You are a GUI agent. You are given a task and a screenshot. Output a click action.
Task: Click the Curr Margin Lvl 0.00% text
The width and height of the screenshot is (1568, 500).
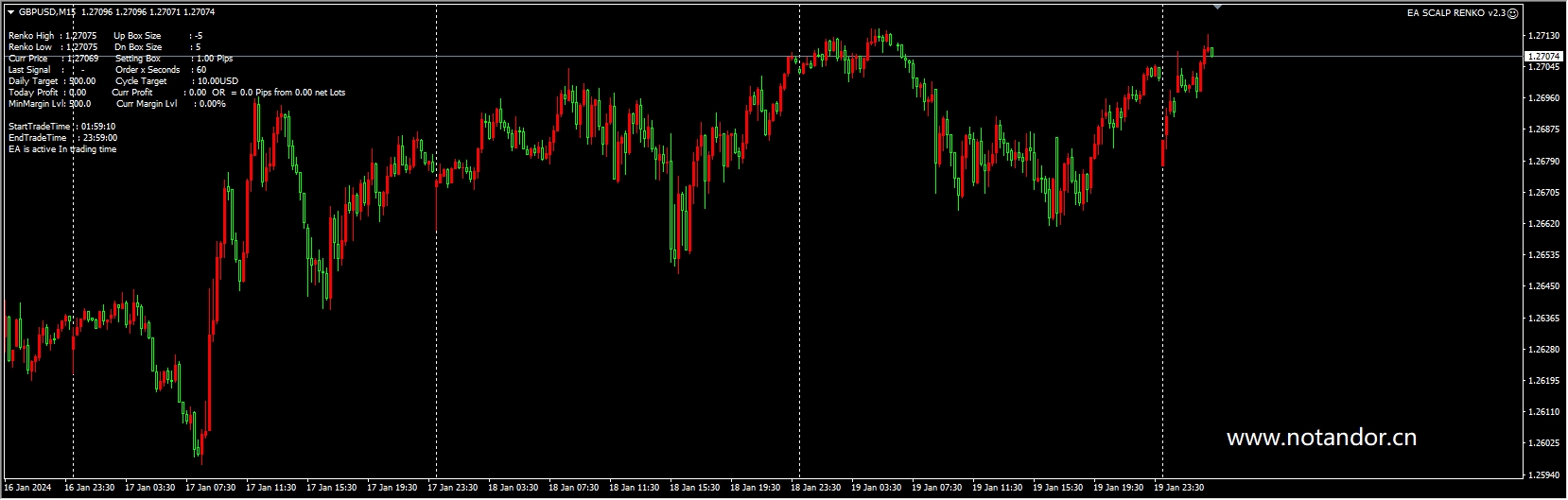pos(171,104)
